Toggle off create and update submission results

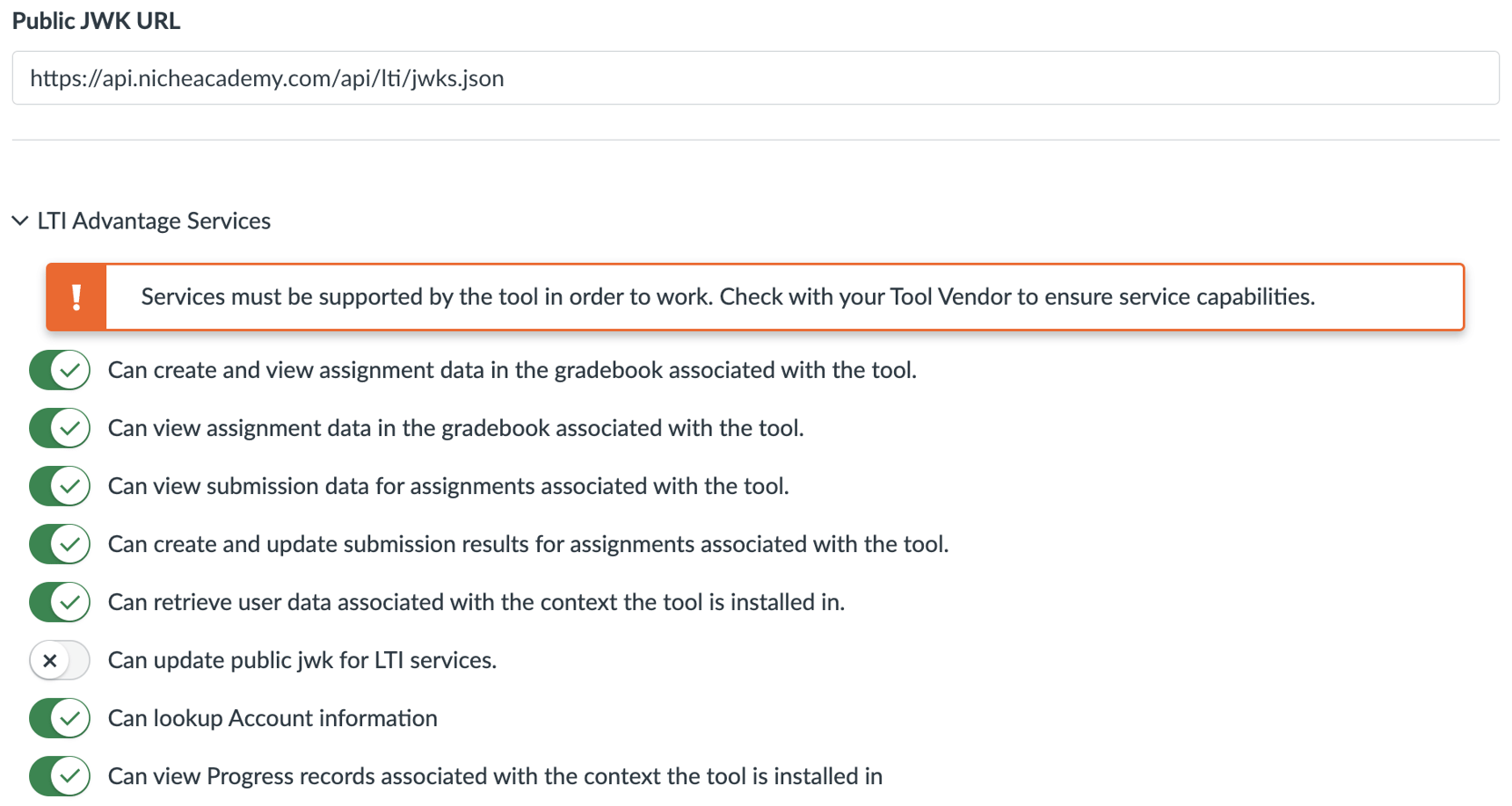coord(59,544)
